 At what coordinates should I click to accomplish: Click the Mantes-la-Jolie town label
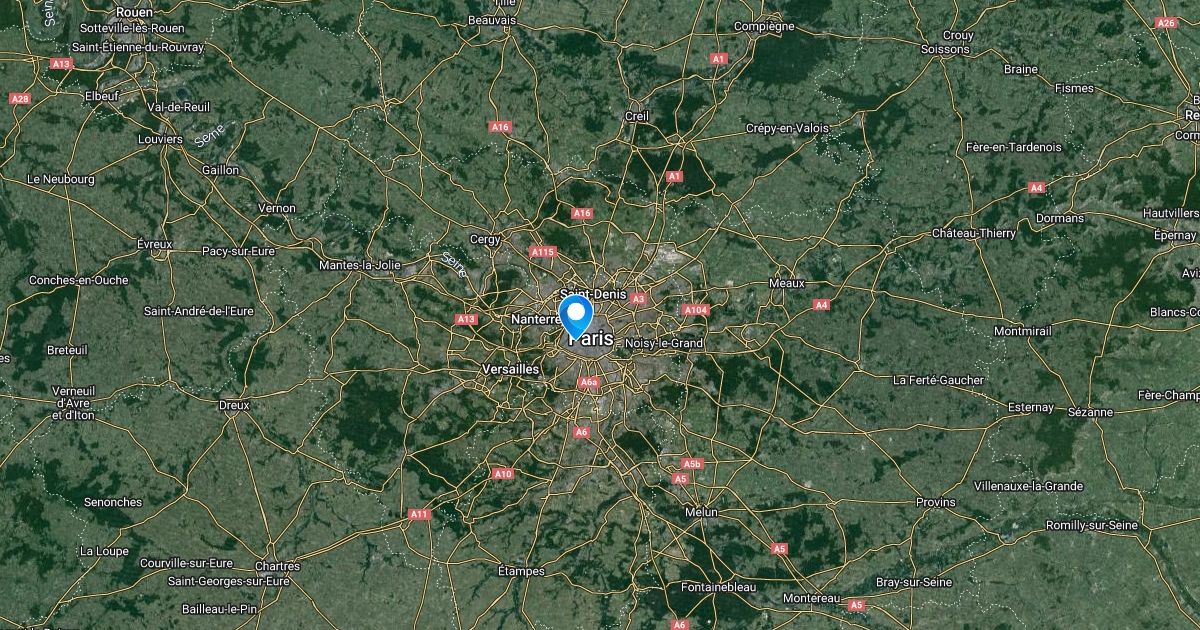360,265
